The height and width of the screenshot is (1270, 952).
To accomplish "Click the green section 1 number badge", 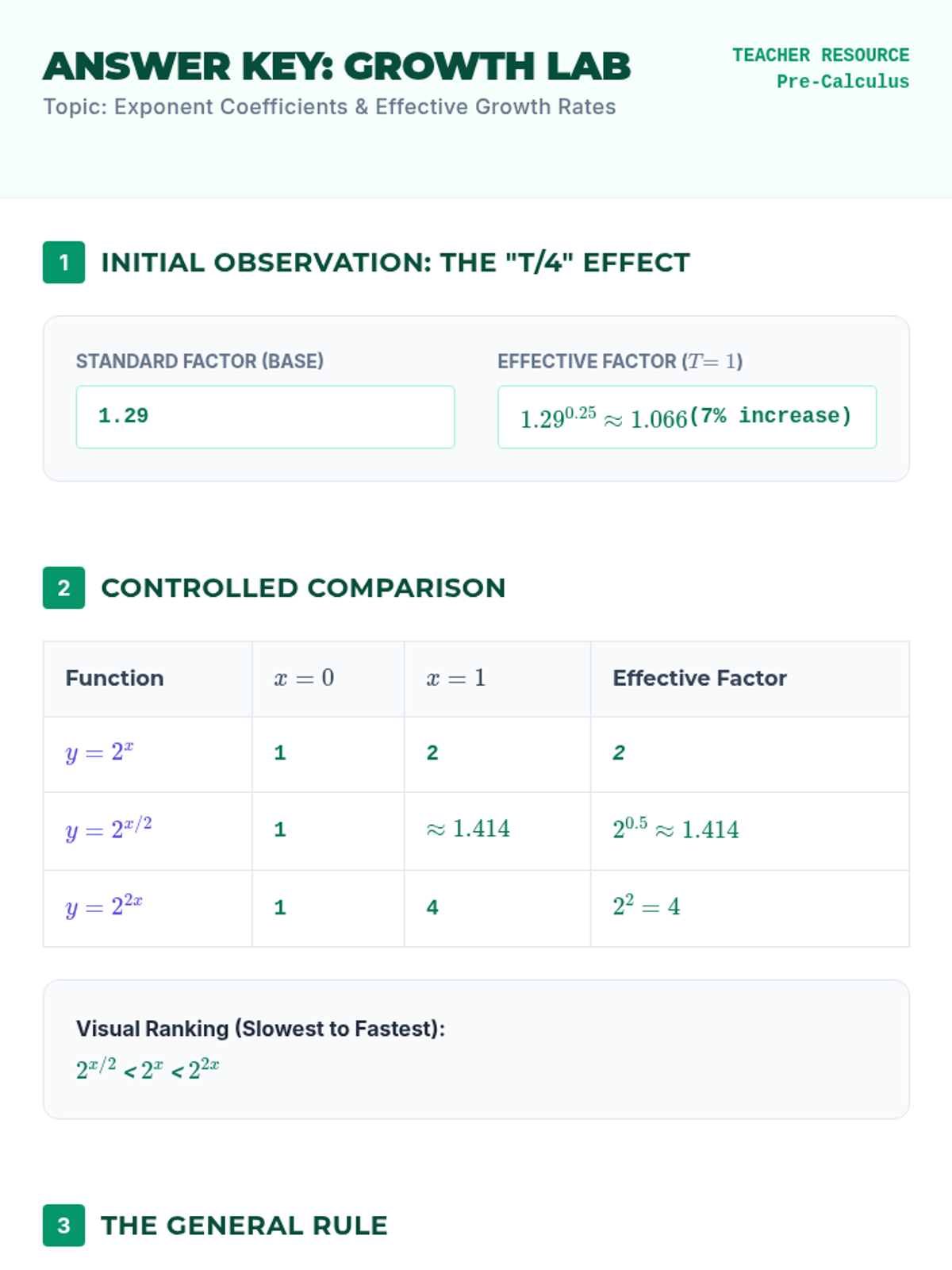I will (x=63, y=263).
